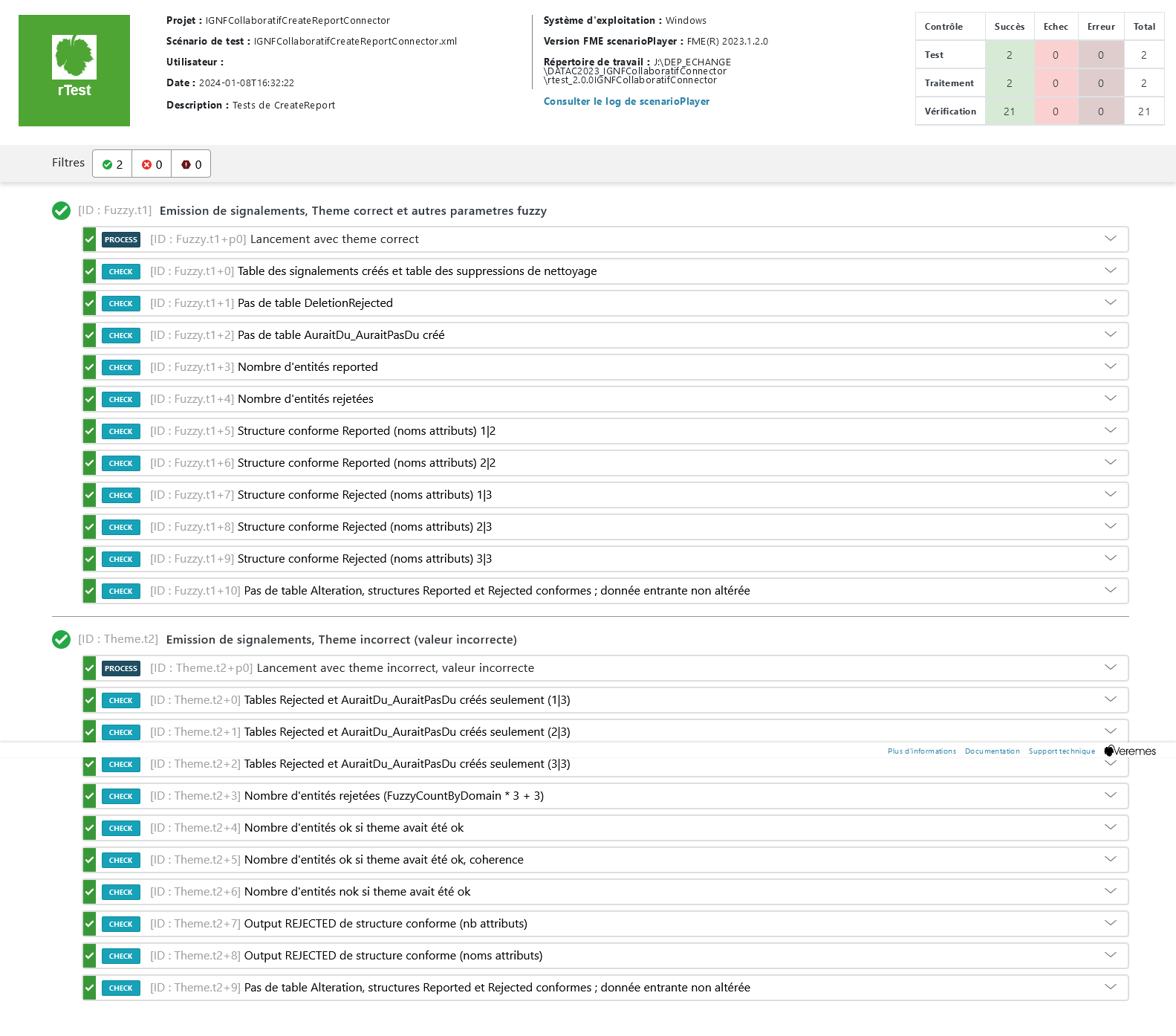Click green checkmark on Theme.t2+4 row
Viewport: 1176px width, 1036px height.
(x=89, y=828)
